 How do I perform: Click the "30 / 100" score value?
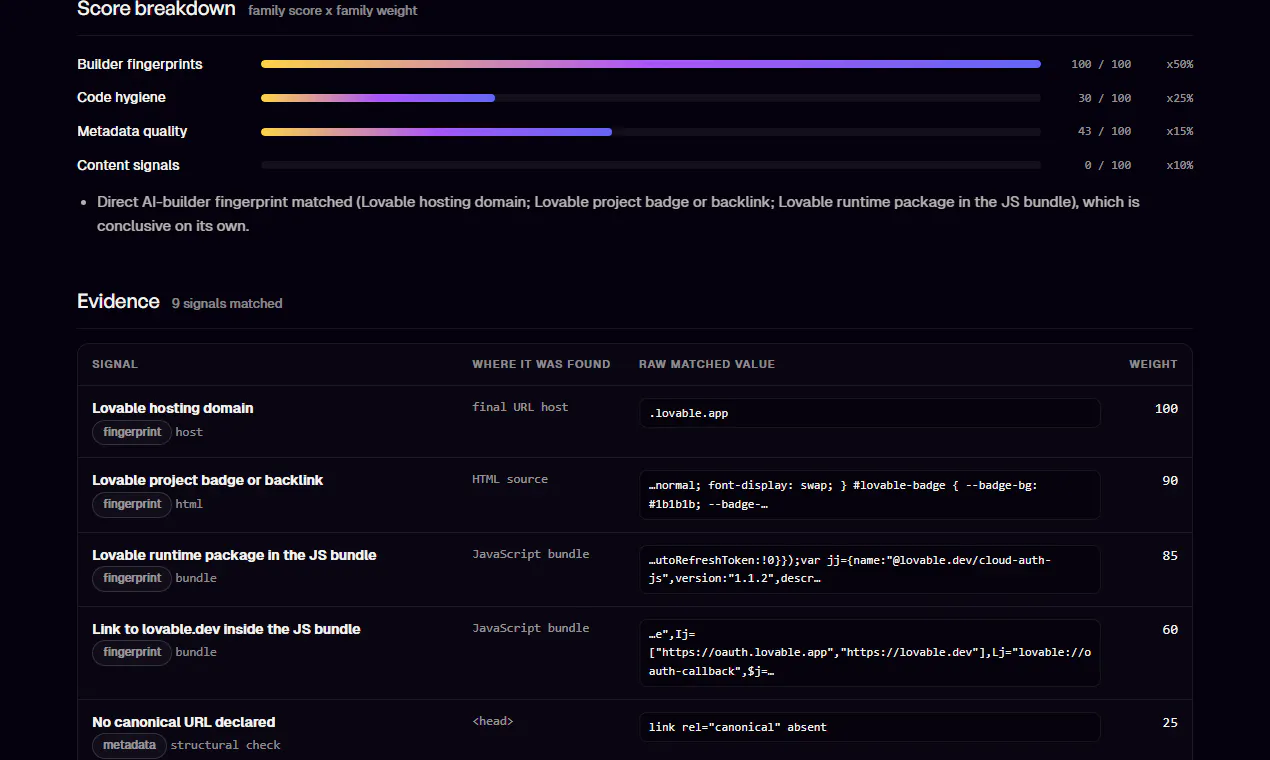click(x=1105, y=98)
